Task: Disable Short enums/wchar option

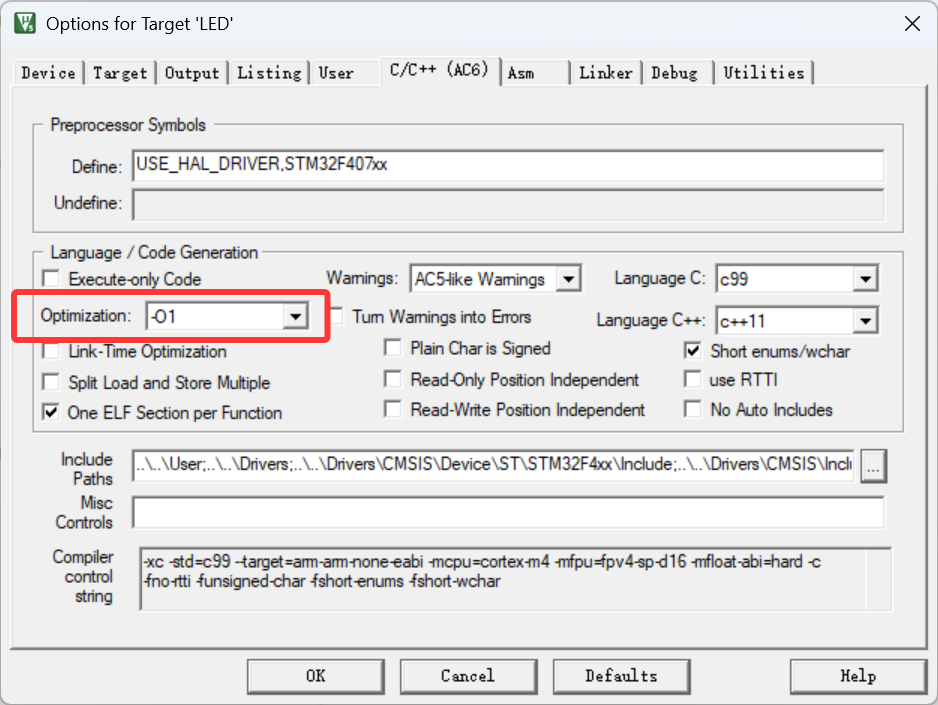Action: (692, 351)
